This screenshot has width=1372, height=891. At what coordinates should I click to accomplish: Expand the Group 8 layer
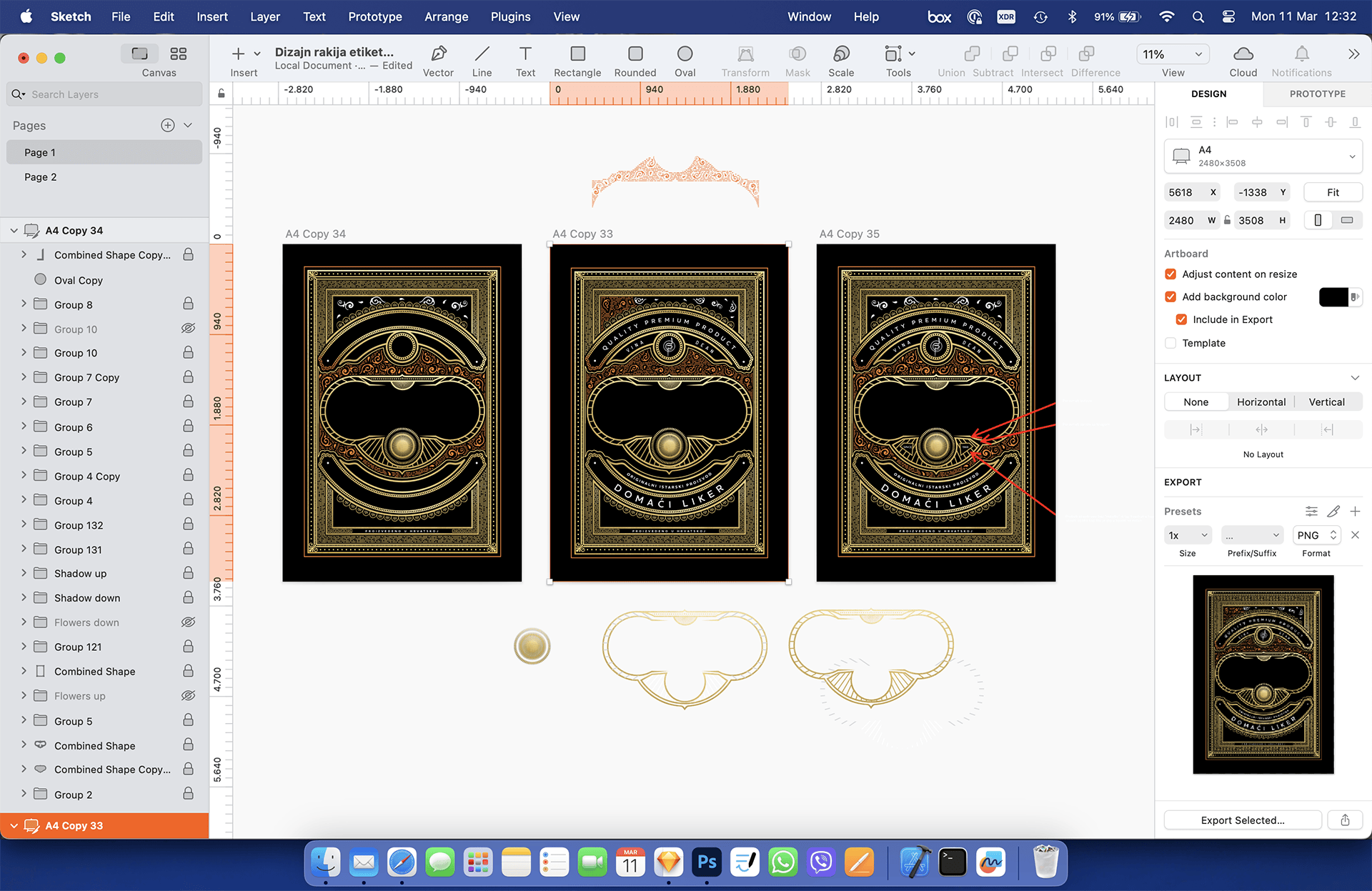coord(24,304)
